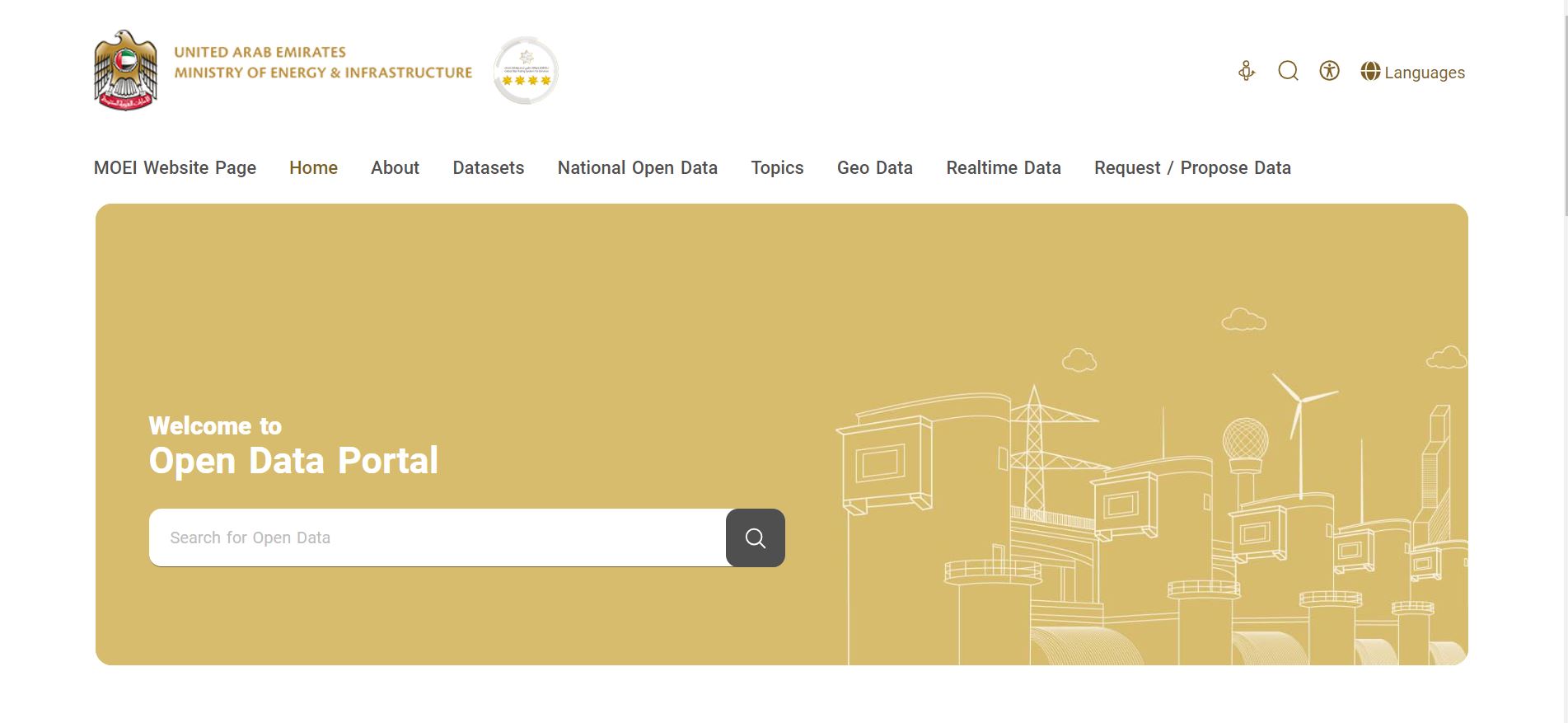This screenshot has width=1568, height=723.
Task: Open the sitemap icon in header
Action: (x=1247, y=72)
